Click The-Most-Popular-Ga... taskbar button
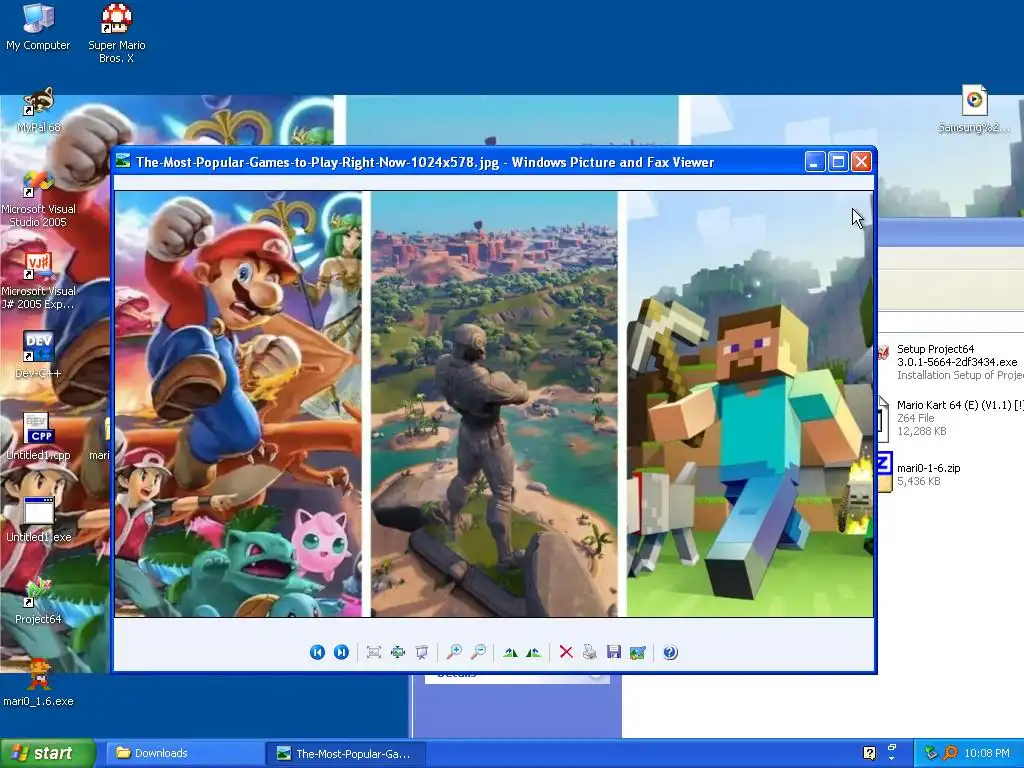The height and width of the screenshot is (768, 1024). (x=346, y=753)
